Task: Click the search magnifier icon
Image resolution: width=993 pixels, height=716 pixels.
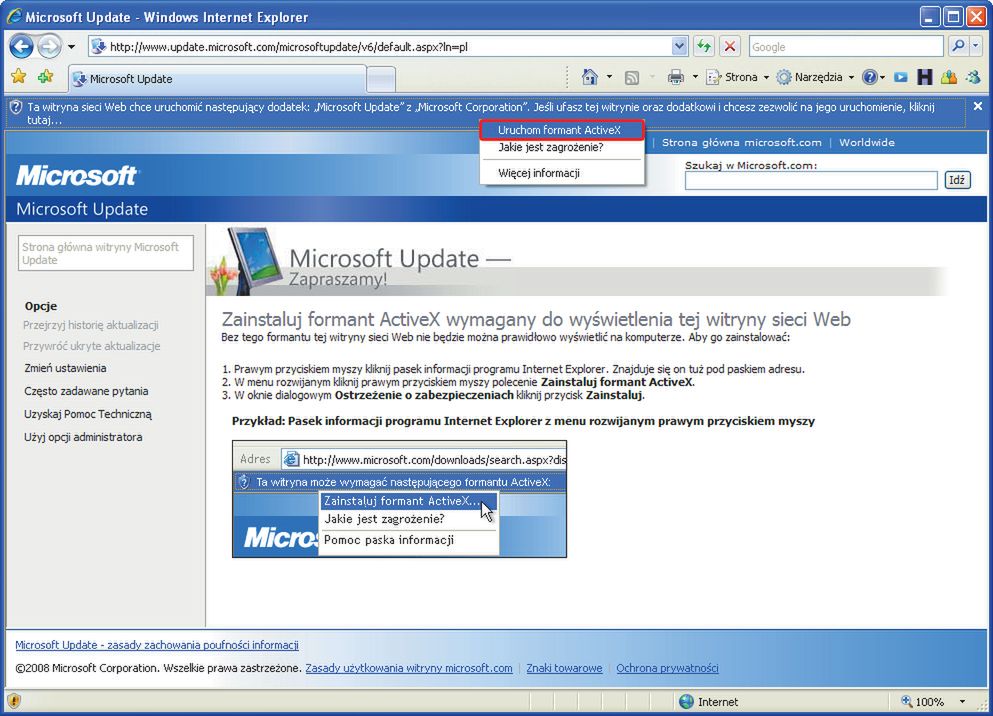Action: pos(958,46)
